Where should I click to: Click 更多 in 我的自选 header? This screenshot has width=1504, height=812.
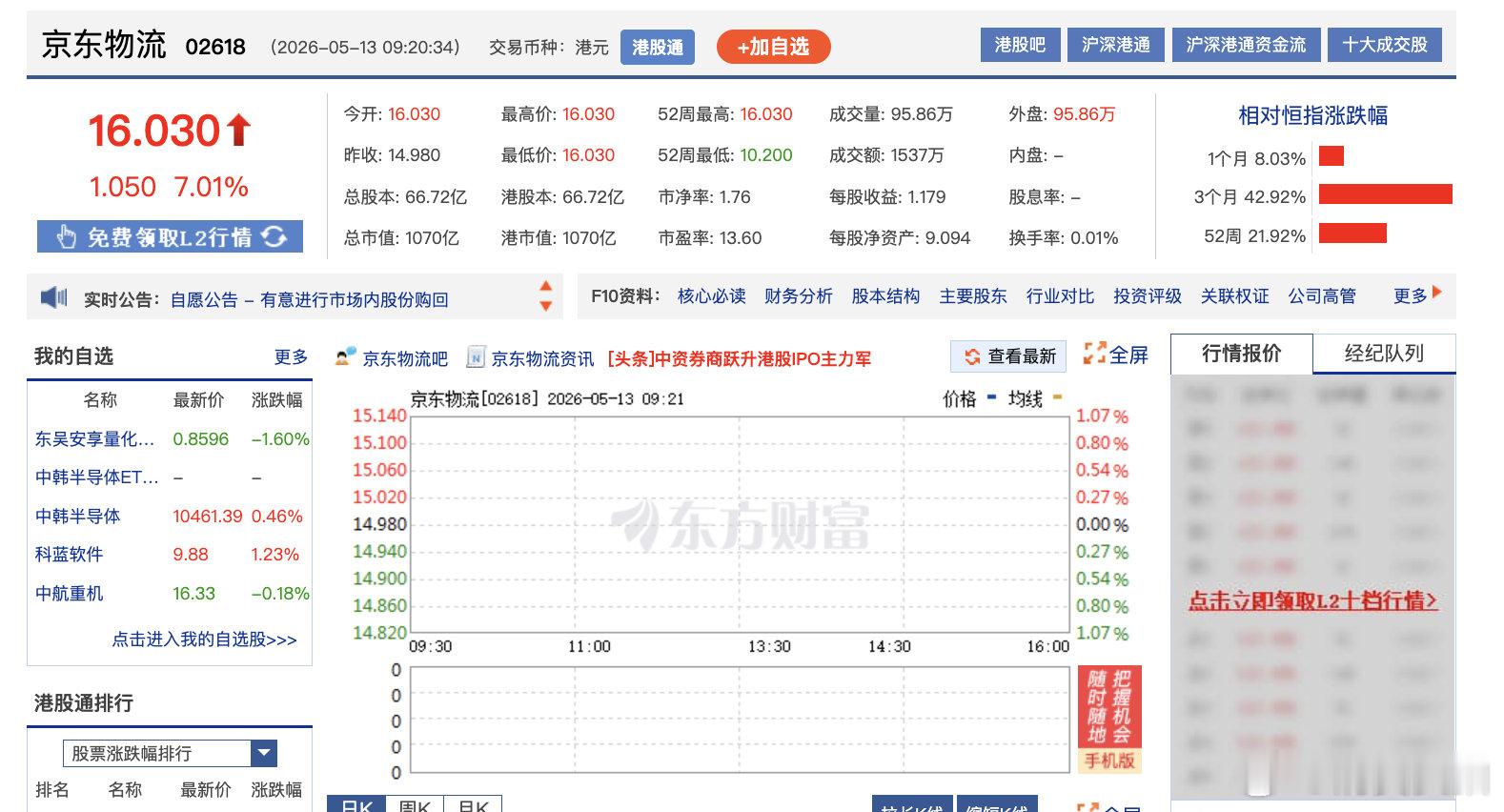[291, 356]
